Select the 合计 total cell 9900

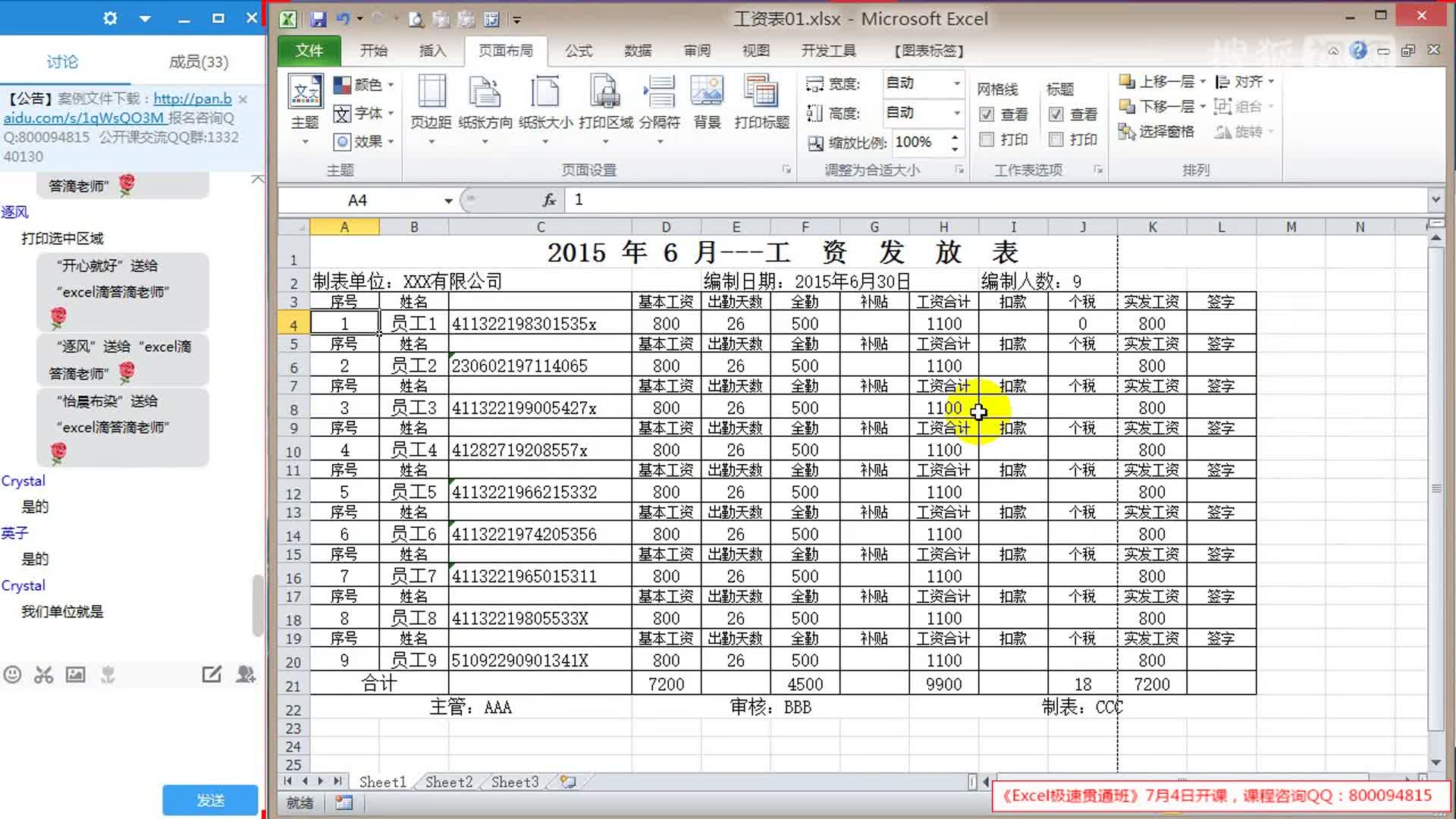pos(943,684)
